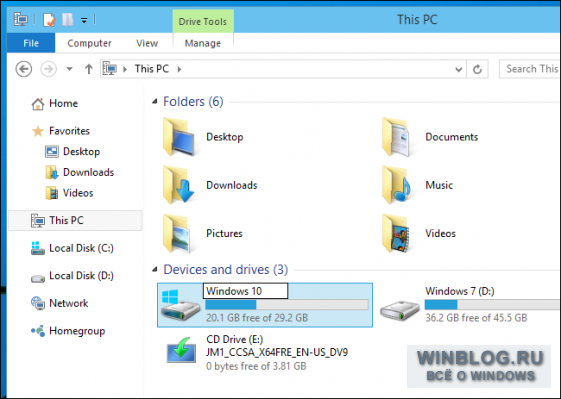Click the Windows 10 drive usage bar

[287, 305]
